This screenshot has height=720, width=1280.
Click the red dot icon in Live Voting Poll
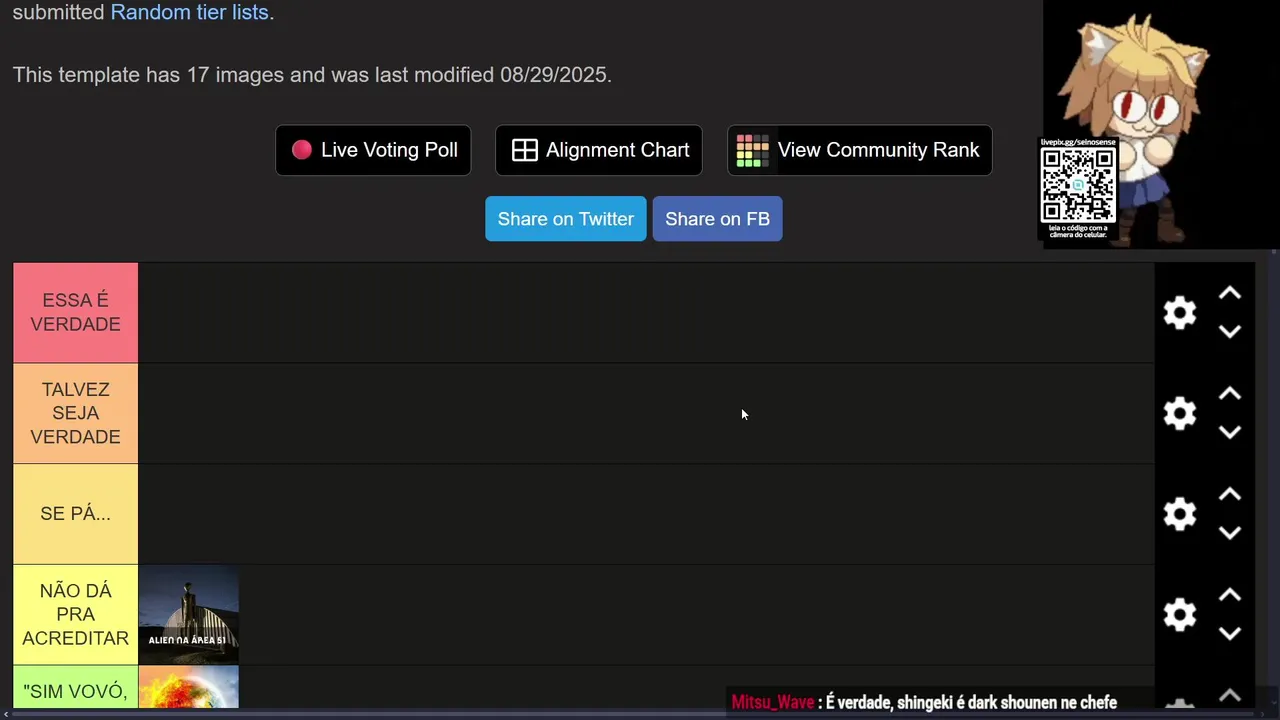[301, 150]
